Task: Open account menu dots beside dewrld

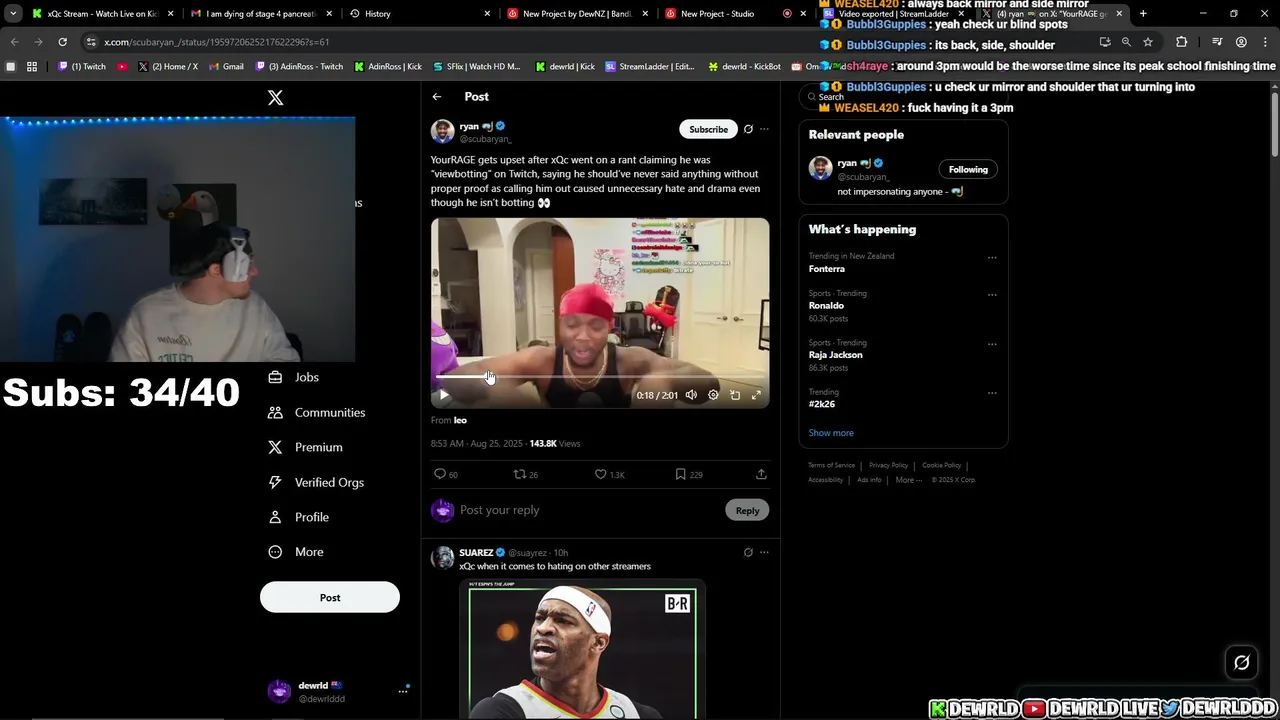Action: 403,691
